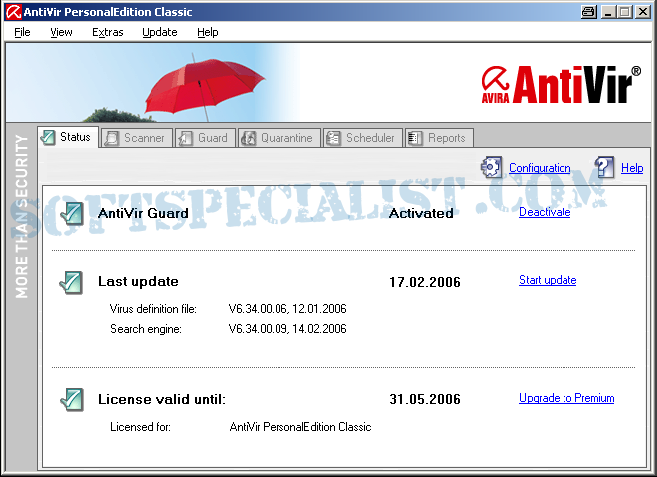Screen dimensions: 657x477
Task: Click 'AntiVir PersonalEdition Classic' licensed-for value
Action: point(300,427)
